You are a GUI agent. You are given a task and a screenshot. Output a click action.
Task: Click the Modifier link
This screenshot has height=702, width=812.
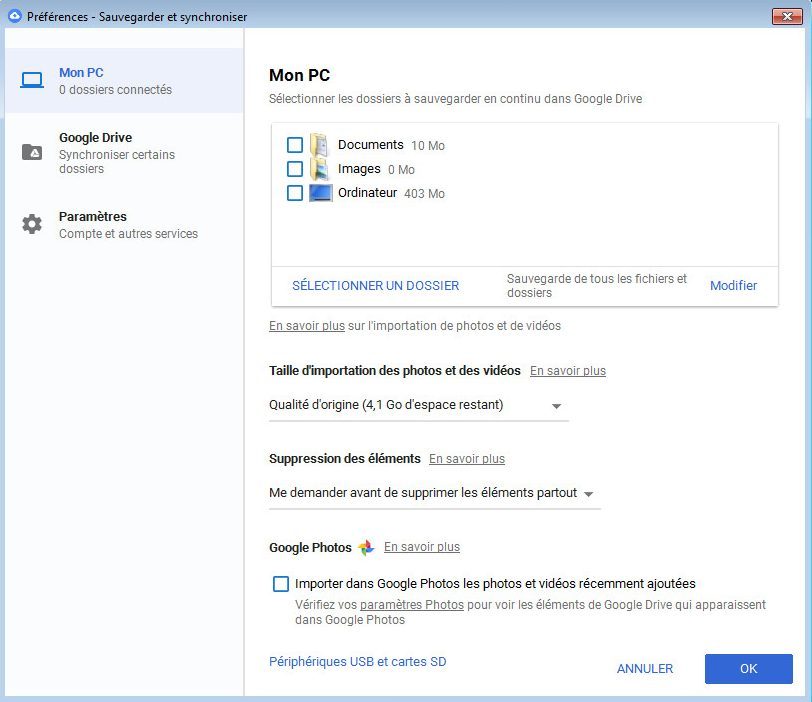(733, 286)
